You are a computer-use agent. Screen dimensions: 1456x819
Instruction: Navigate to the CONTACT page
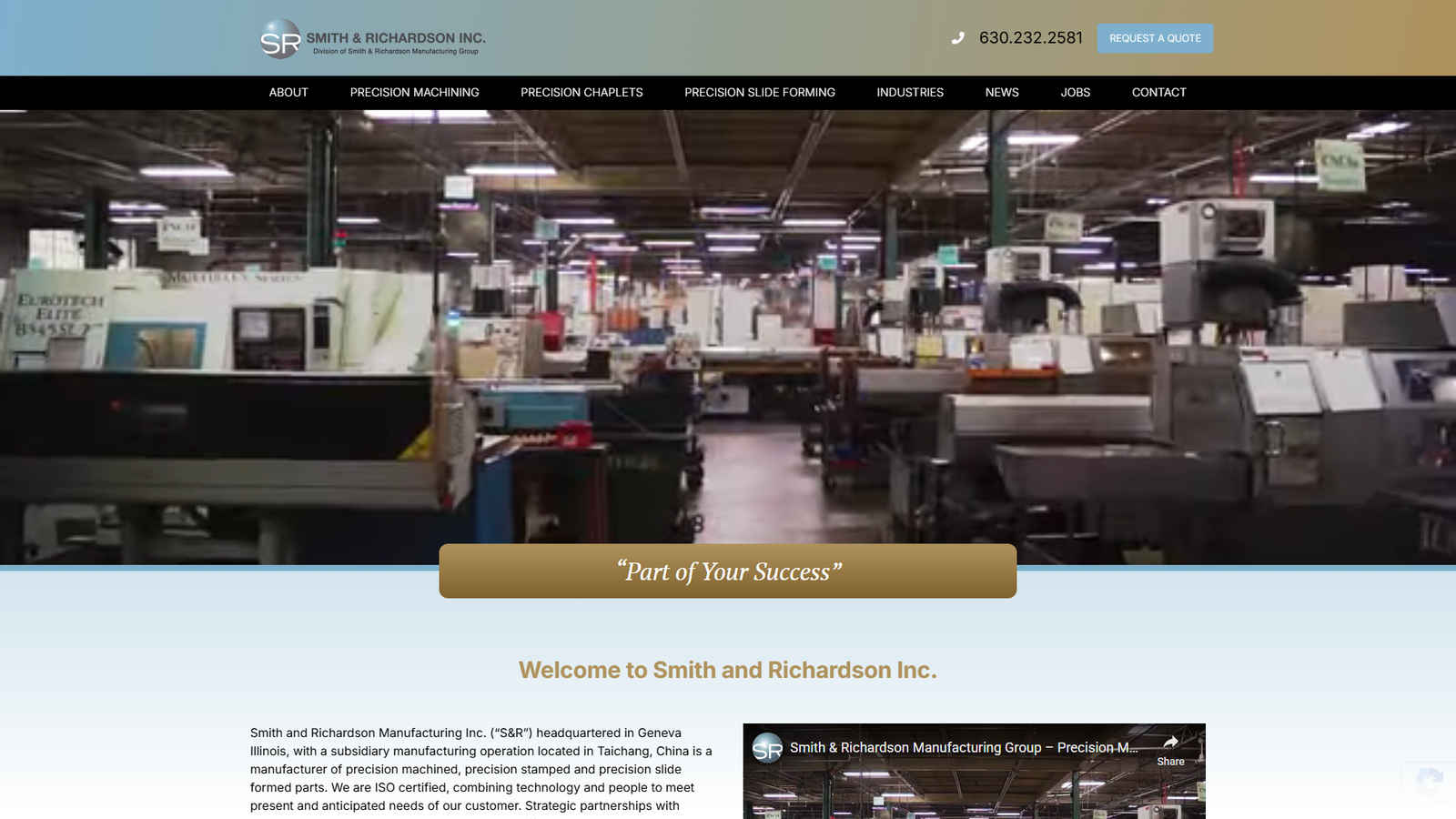1158,92
